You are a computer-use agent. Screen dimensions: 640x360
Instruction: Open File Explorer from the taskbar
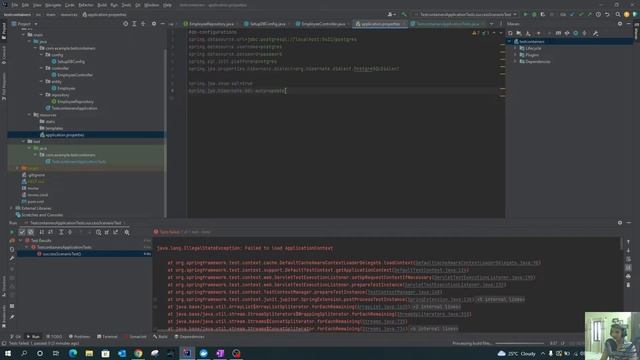(x=89, y=353)
